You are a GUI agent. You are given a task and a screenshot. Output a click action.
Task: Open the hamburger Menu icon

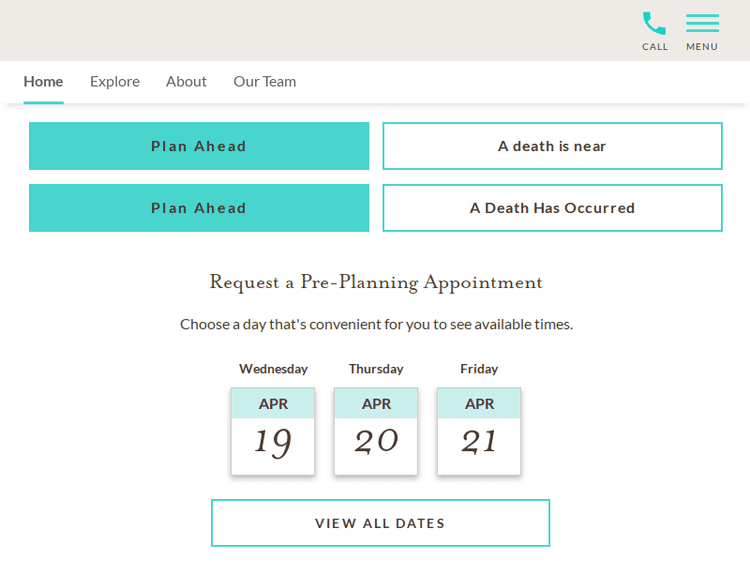(702, 23)
